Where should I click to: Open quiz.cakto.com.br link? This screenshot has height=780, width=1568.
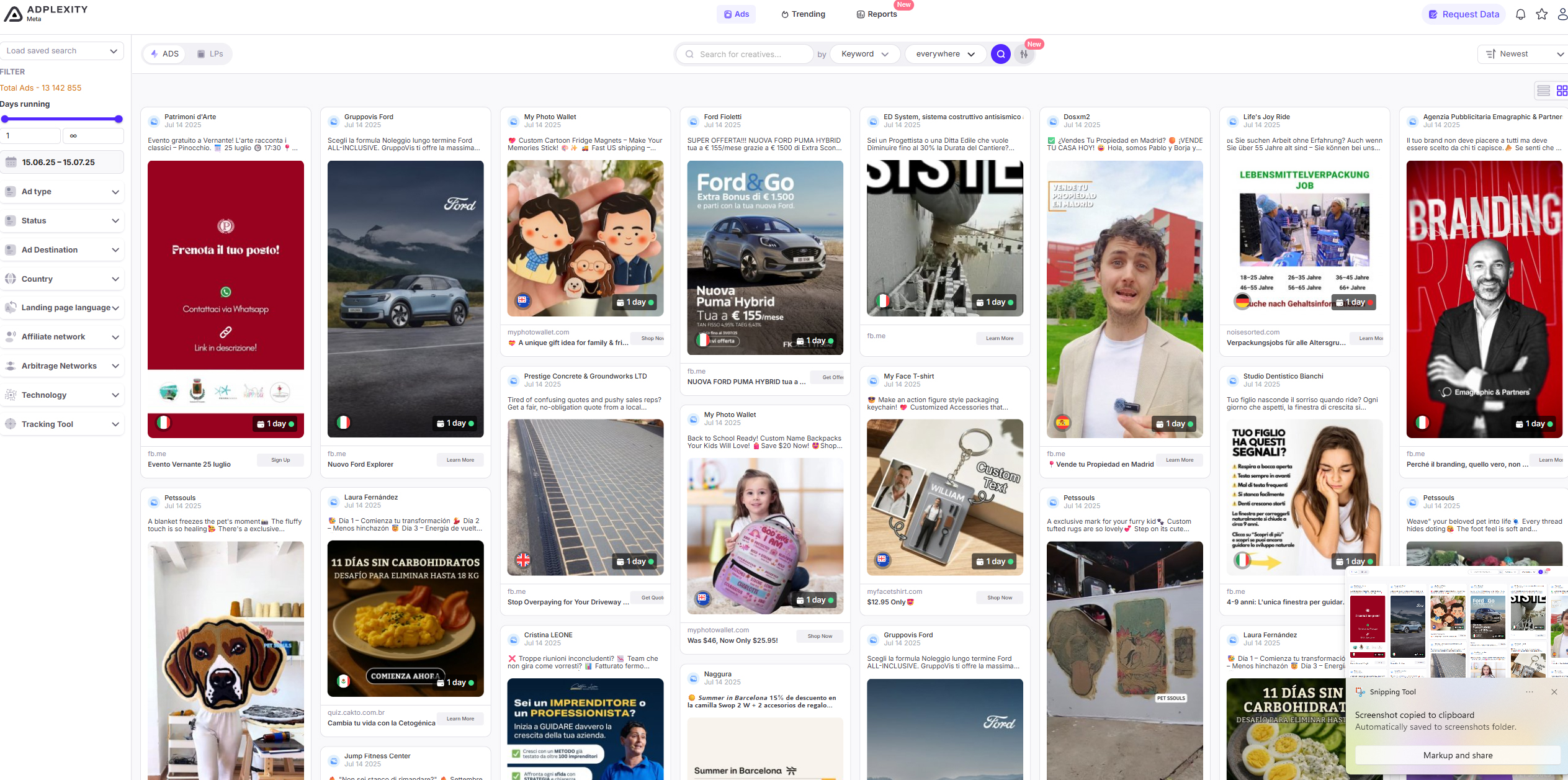(356, 712)
